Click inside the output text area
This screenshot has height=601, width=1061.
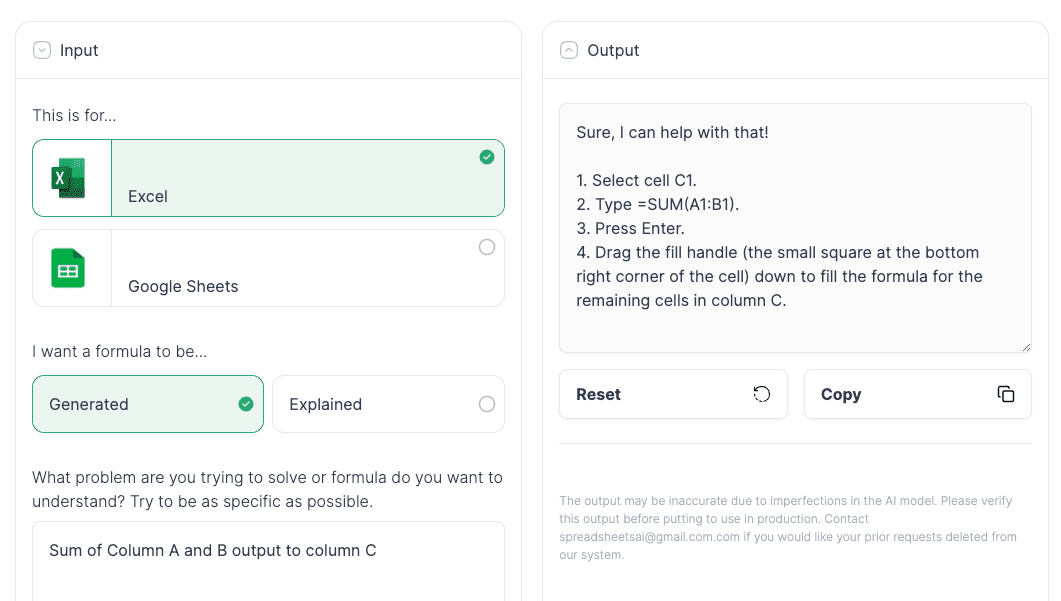pos(795,228)
